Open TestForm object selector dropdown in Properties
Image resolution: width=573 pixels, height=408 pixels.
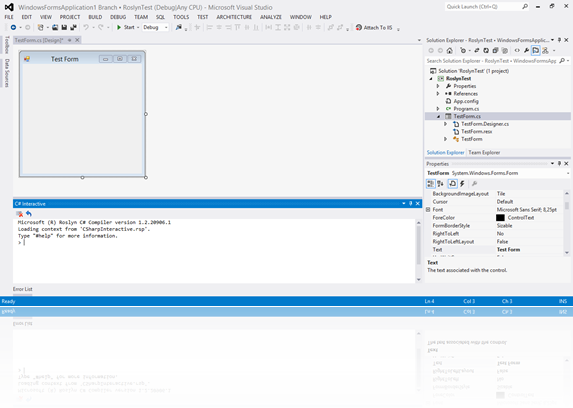tap(568, 173)
